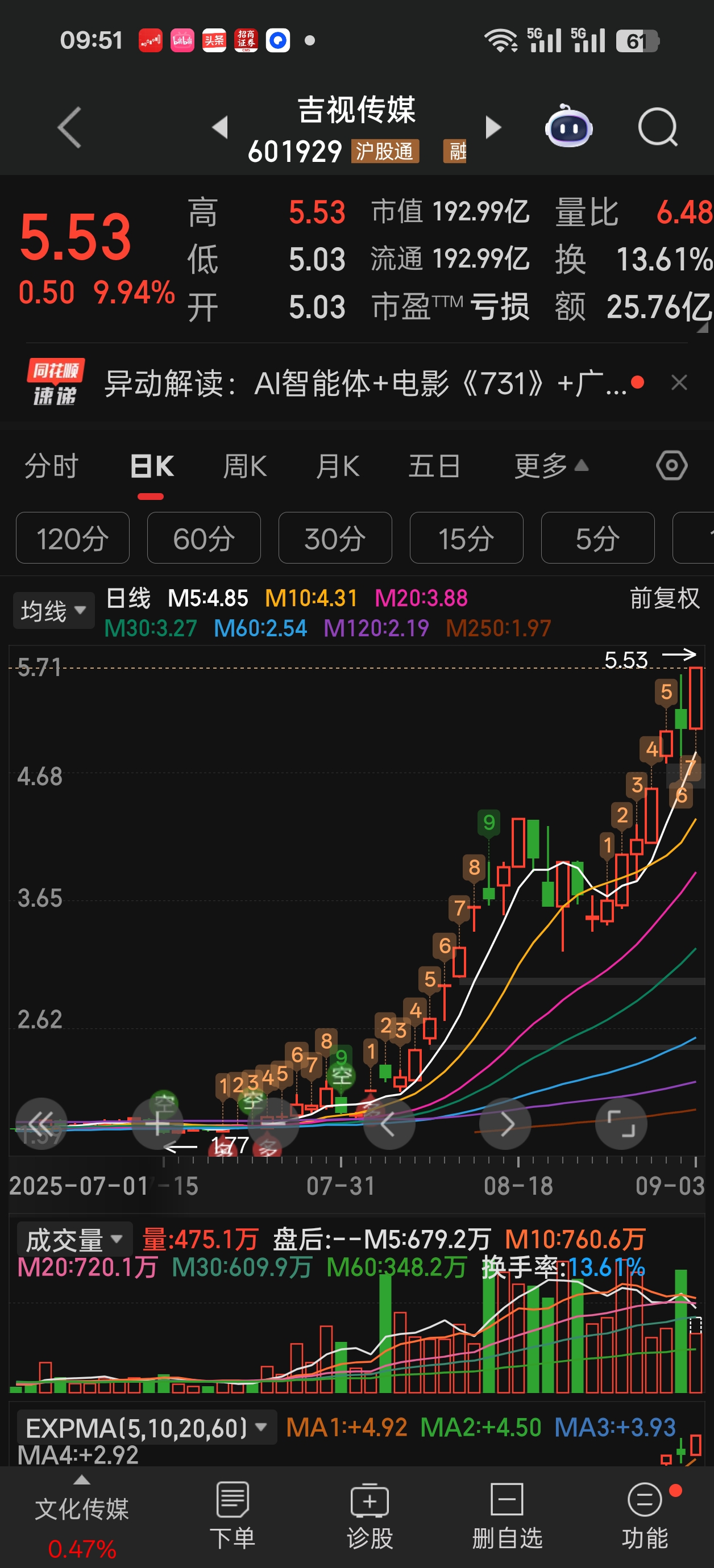Viewport: 714px width, 1568px height.
Task: Choose the 30分 period button
Action: point(335,538)
